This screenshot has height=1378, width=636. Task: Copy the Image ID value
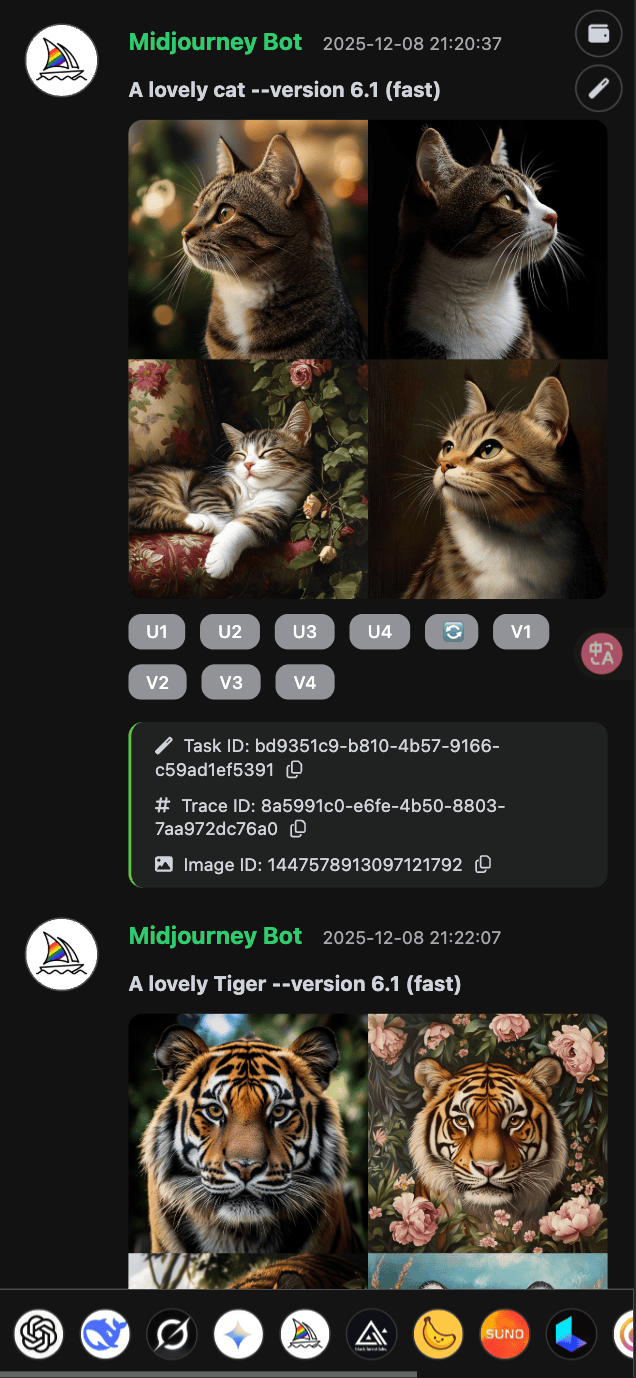tap(483, 864)
